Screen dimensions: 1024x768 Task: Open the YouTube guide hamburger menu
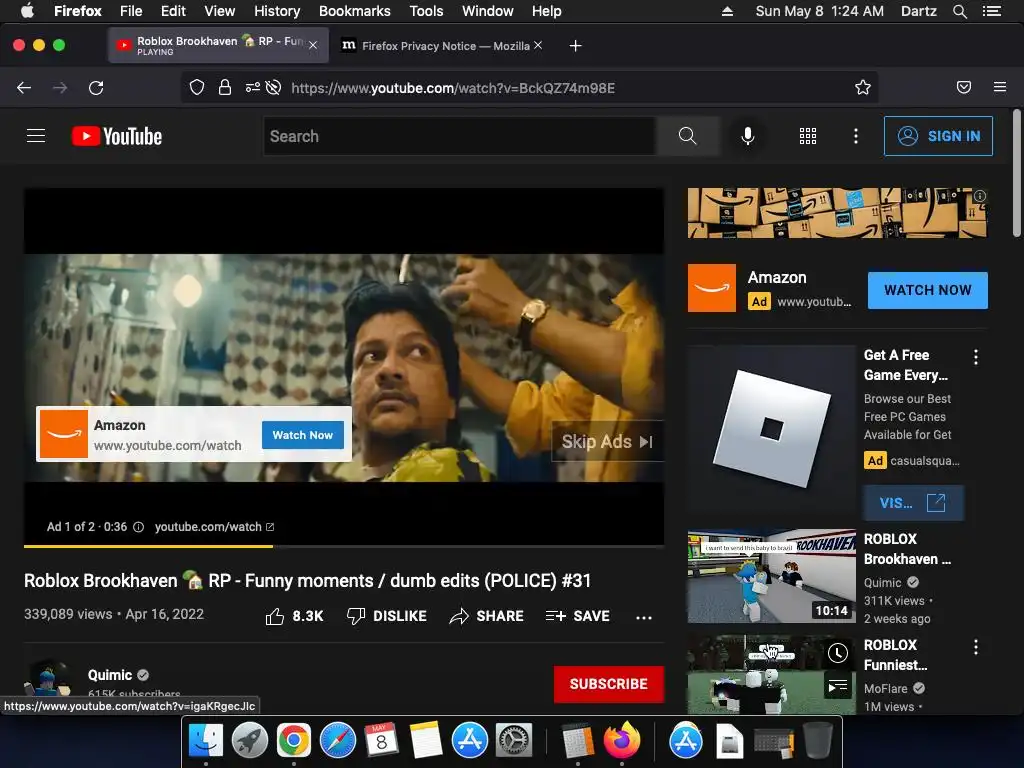click(36, 136)
